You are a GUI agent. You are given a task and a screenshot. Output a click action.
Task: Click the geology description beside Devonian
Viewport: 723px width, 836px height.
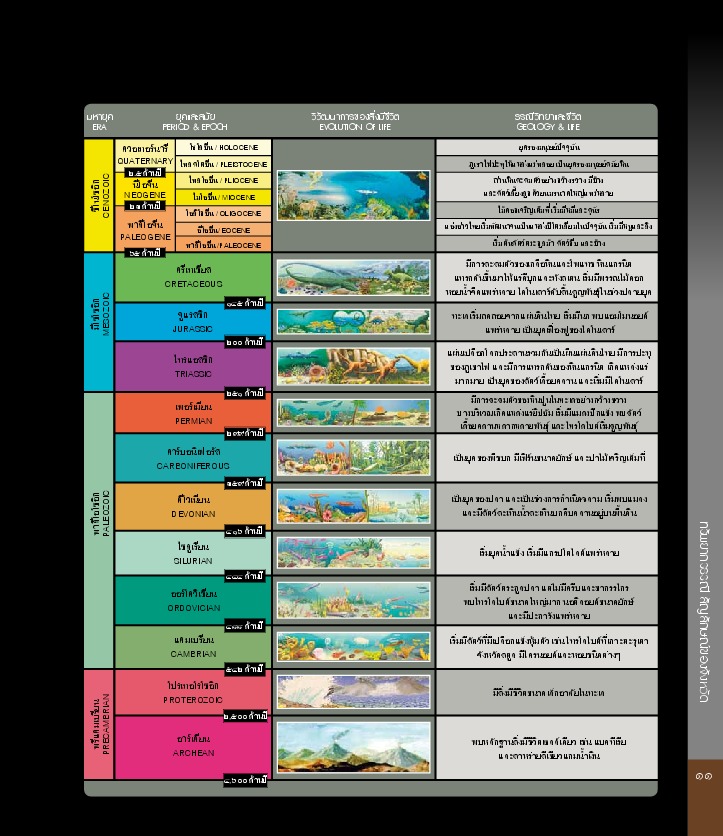547,506
